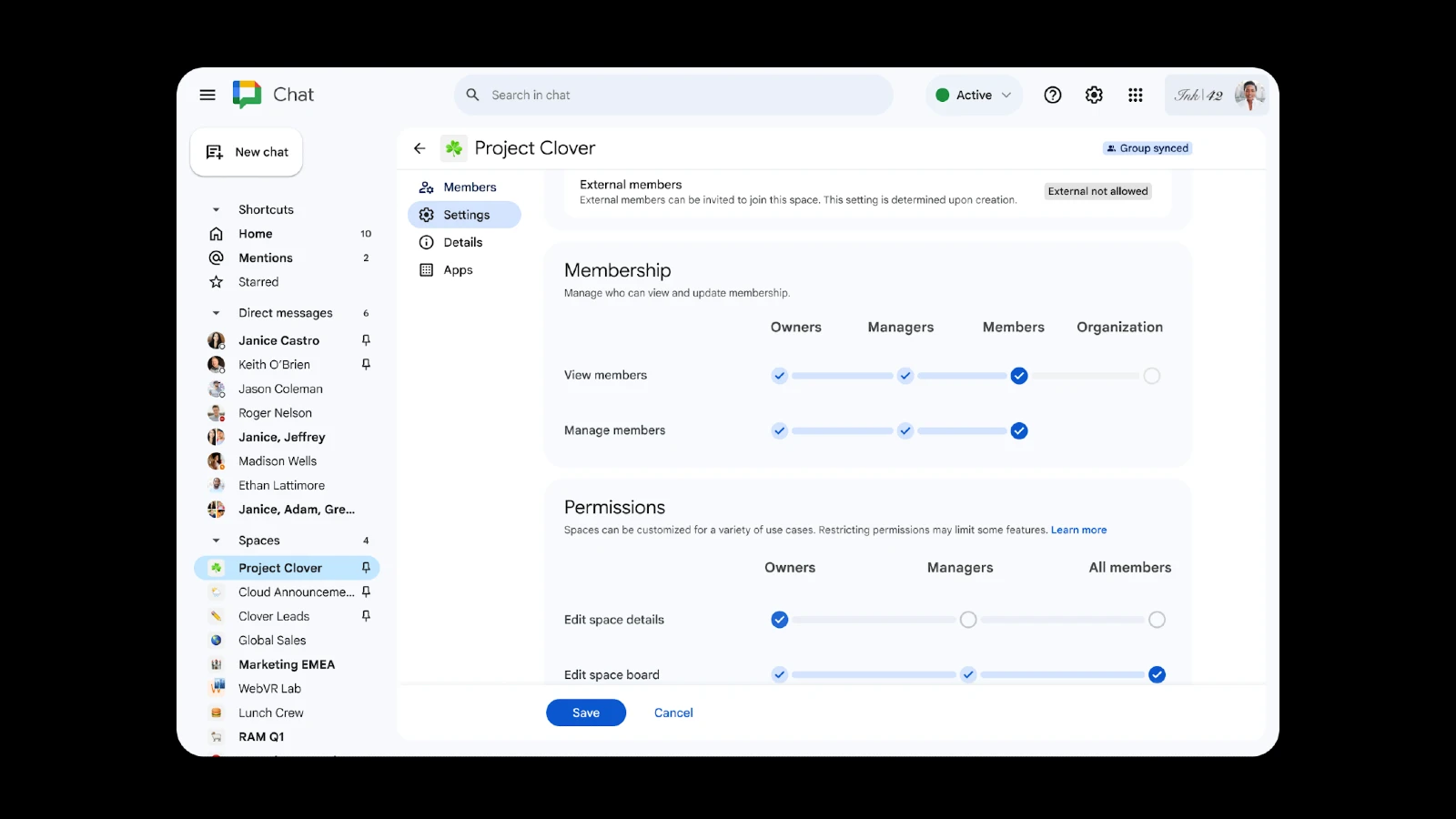1456x819 pixels.
Task: Open the Active status dropdown
Action: point(974,95)
